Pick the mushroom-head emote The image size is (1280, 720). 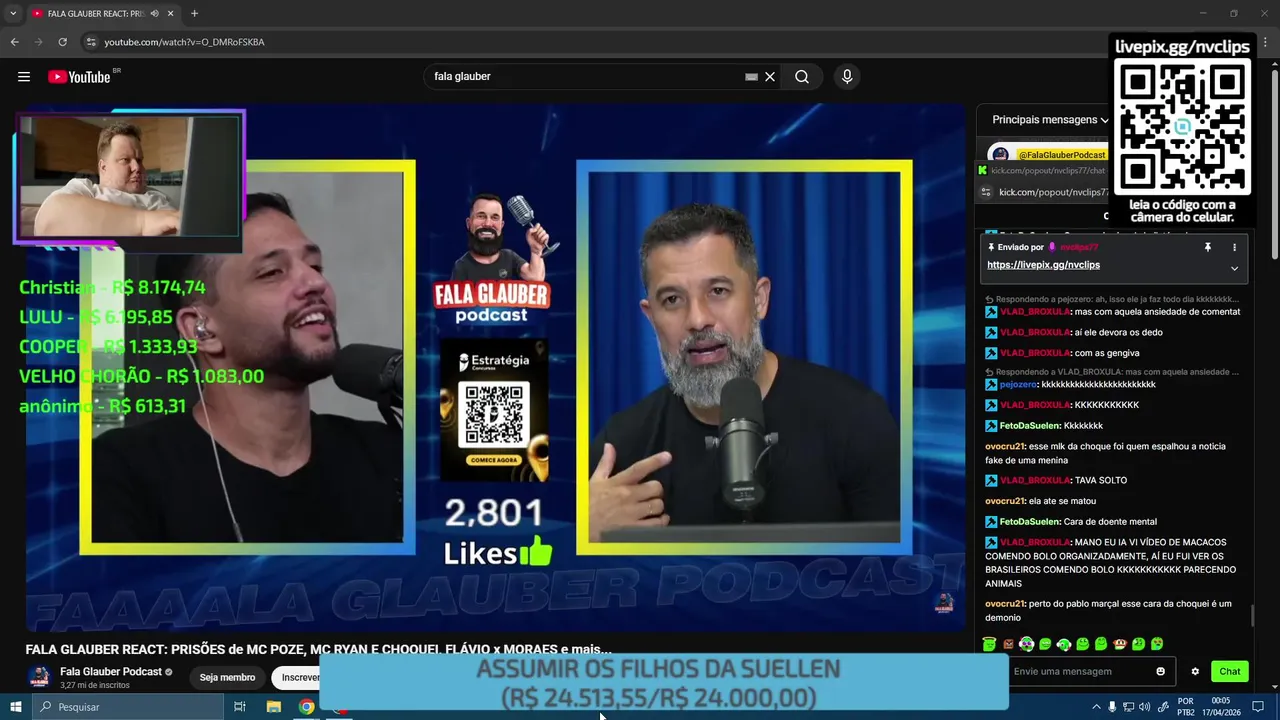(x=1120, y=644)
